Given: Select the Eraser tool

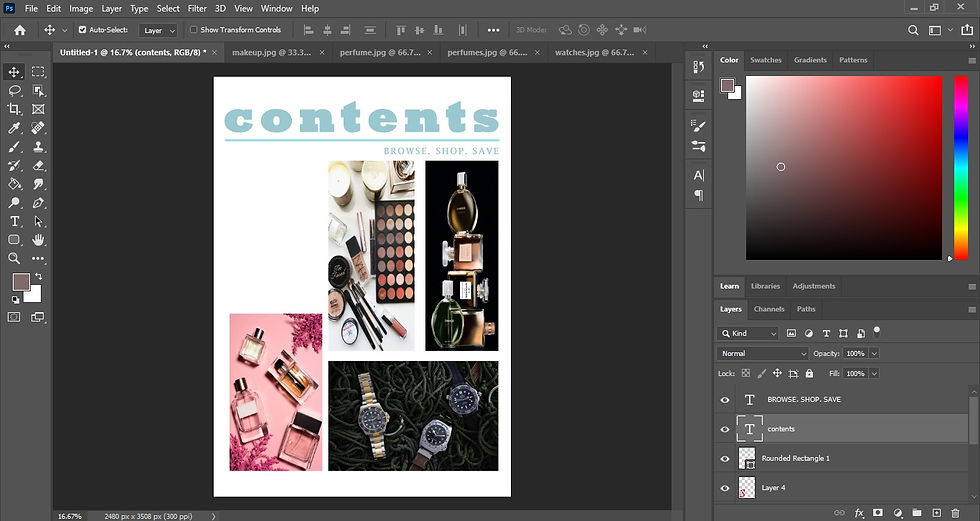Looking at the screenshot, I should pos(38,166).
